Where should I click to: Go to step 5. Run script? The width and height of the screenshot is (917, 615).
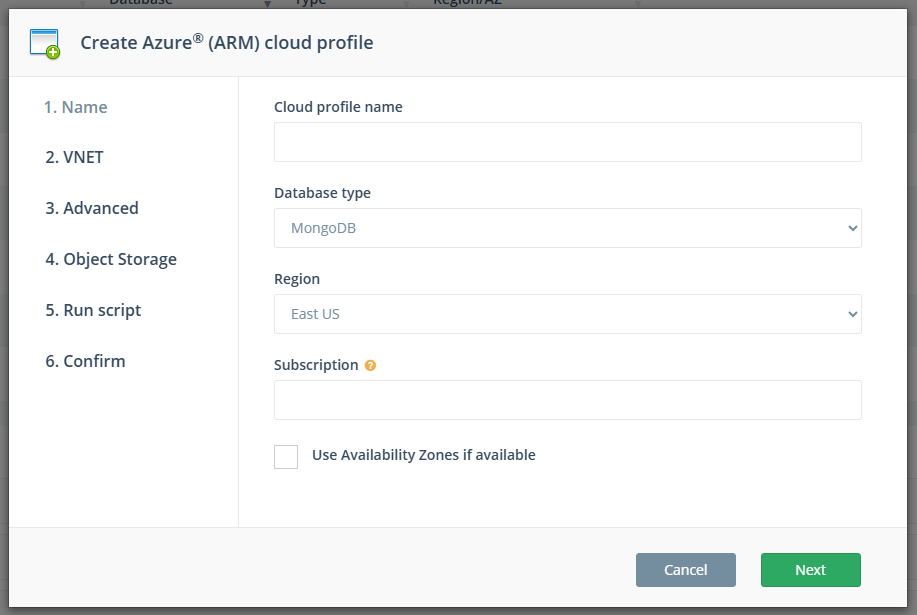(94, 310)
